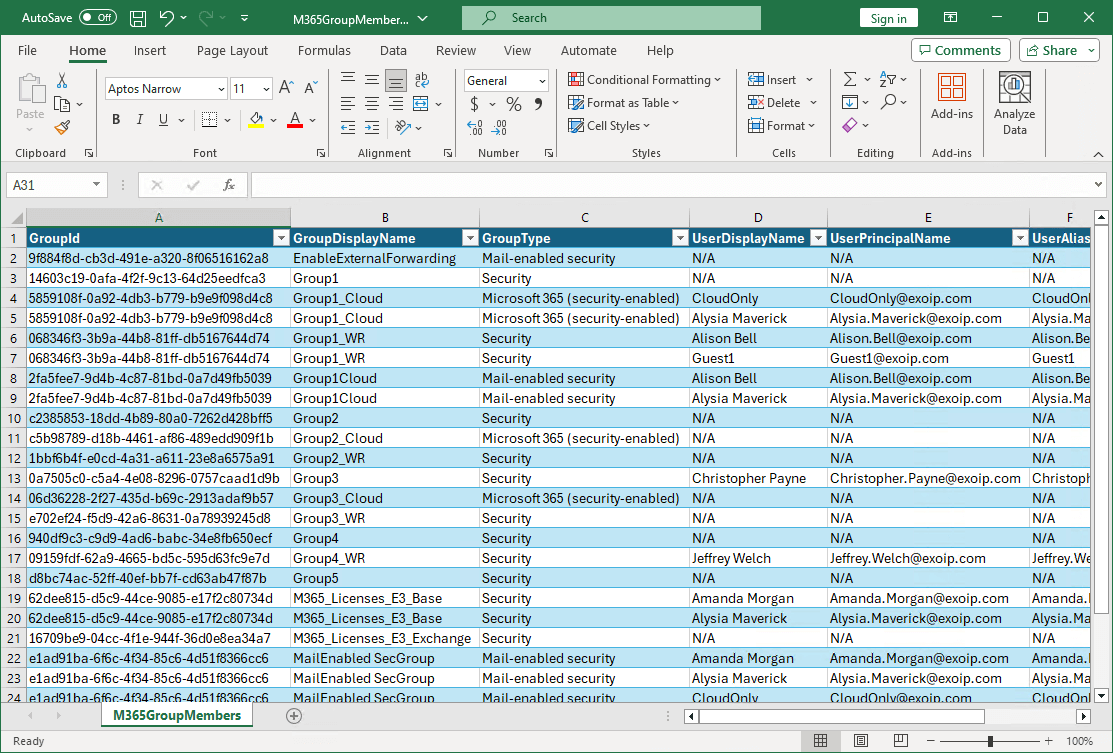Open the Comments pane

[x=960, y=50]
